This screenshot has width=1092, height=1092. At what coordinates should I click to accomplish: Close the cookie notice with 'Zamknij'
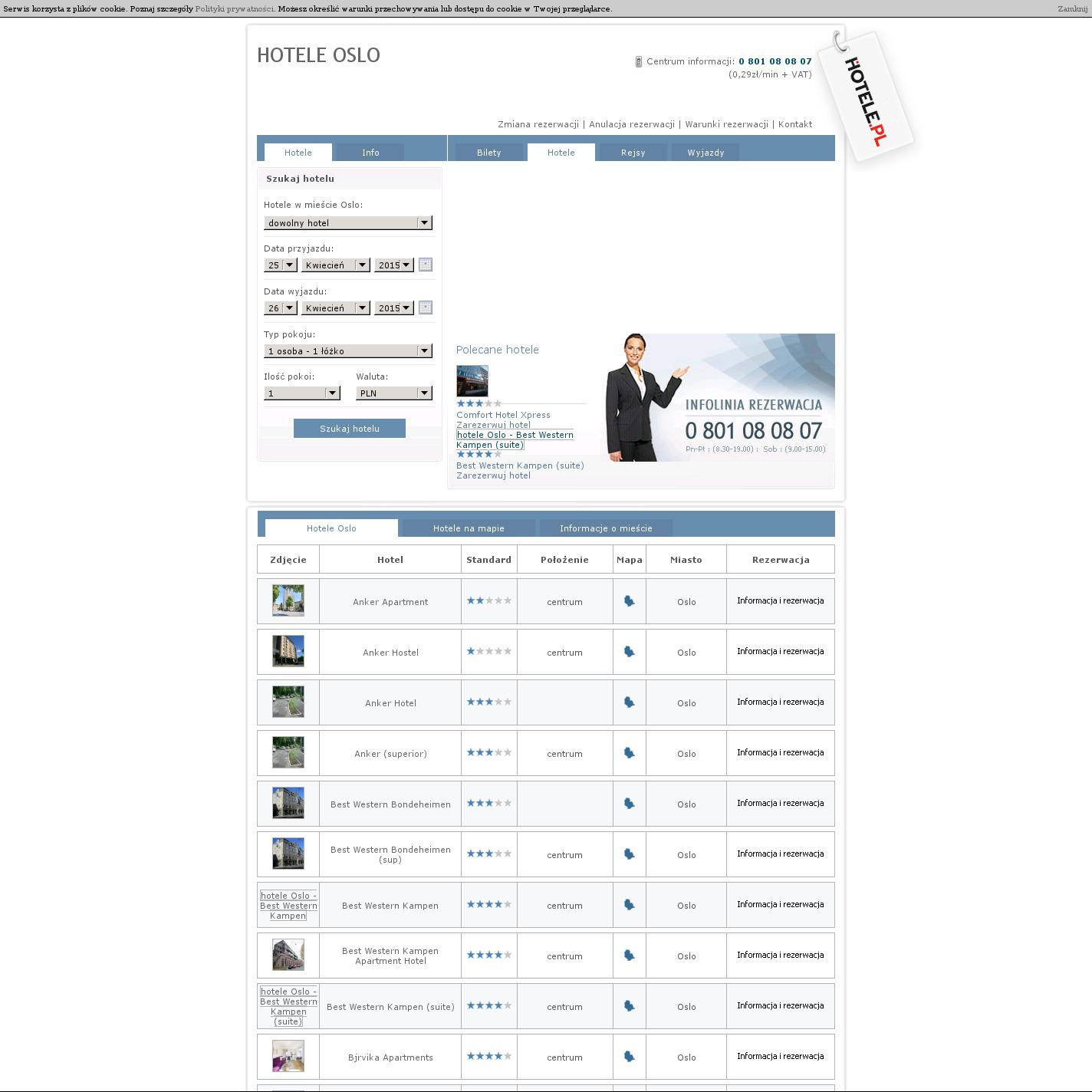tap(1072, 9)
